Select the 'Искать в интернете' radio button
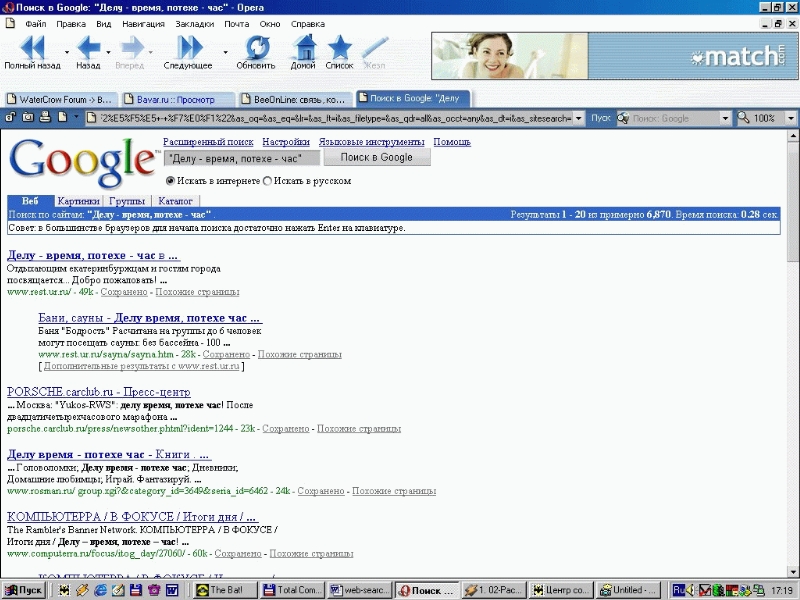This screenshot has height=600, width=800. [170, 181]
